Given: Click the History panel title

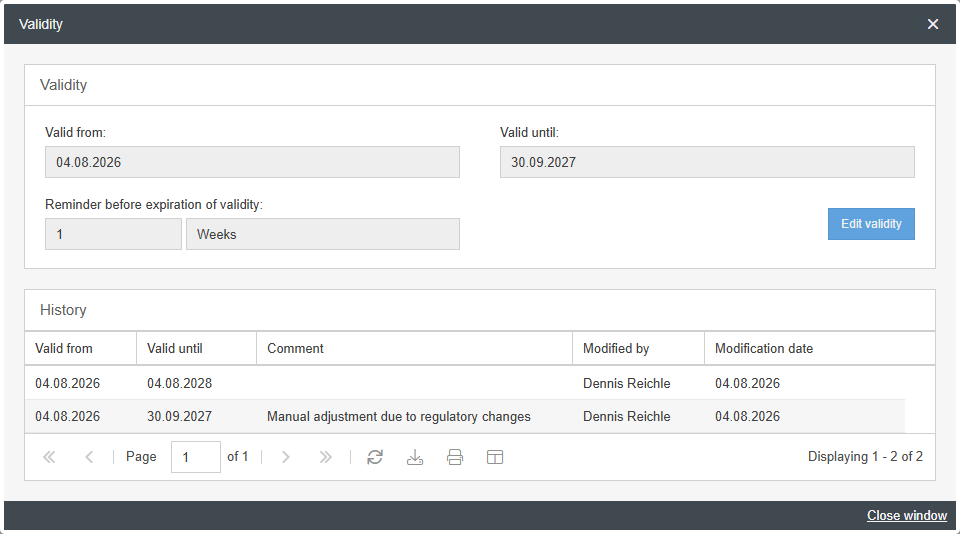Looking at the screenshot, I should pos(63,310).
